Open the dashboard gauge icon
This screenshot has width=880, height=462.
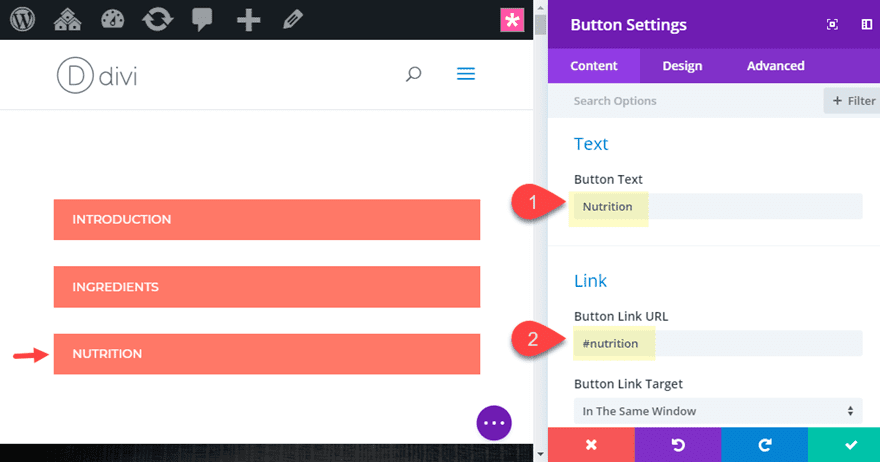(x=113, y=19)
